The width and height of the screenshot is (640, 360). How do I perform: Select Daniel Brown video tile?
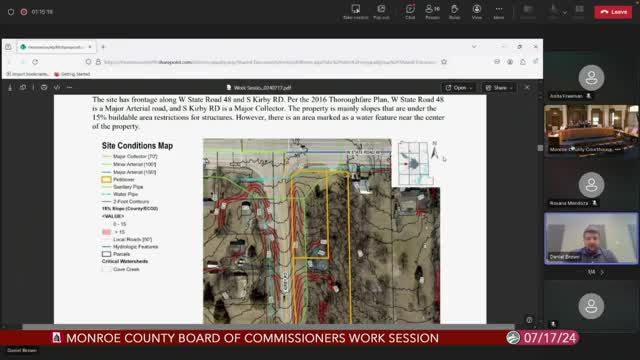click(591, 238)
